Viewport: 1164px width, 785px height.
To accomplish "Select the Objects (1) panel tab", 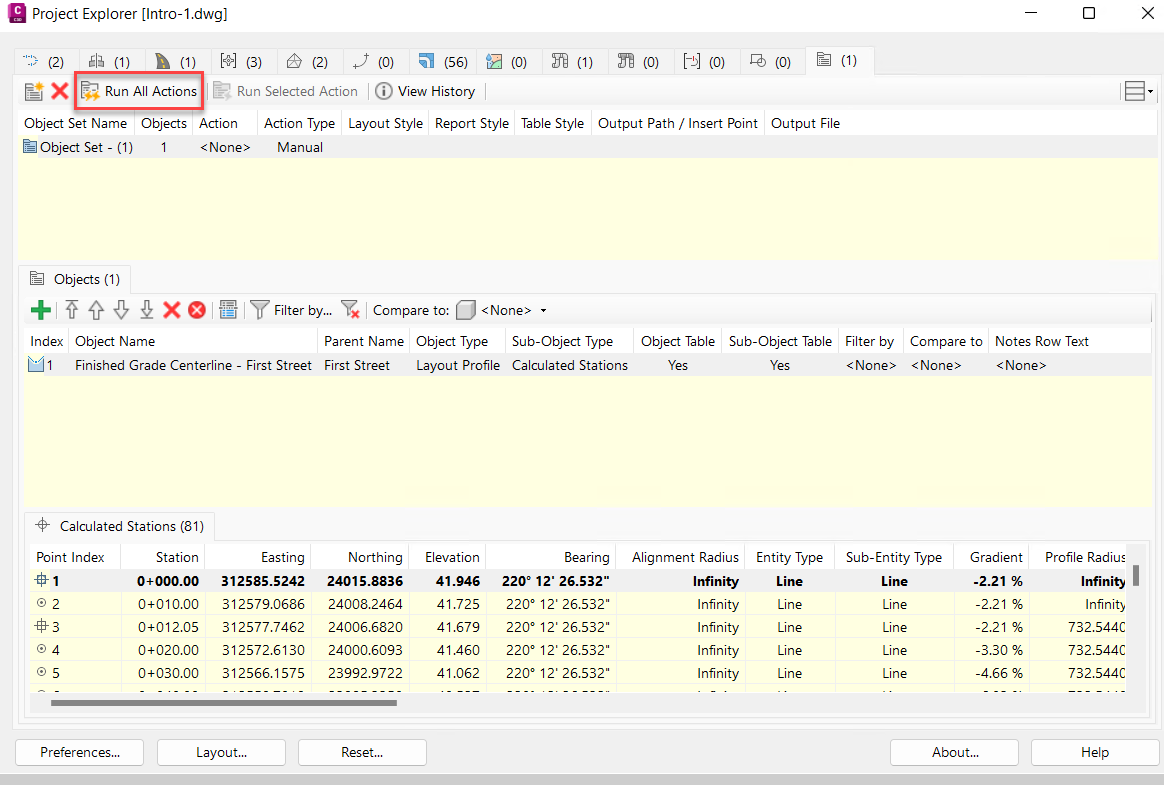I will click(74, 279).
